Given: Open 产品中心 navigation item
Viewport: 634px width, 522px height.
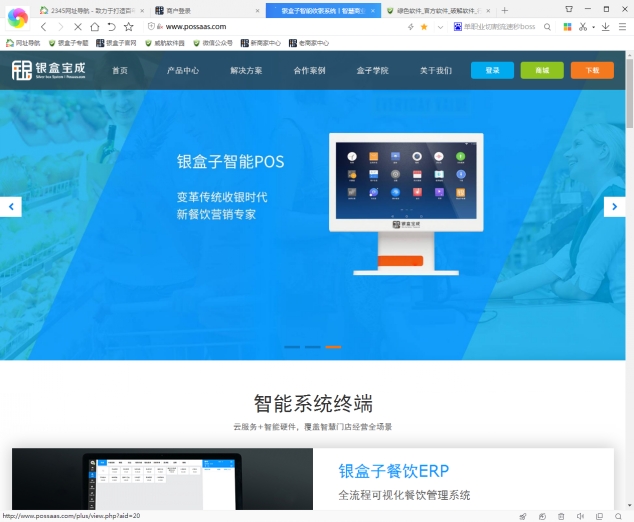Looking at the screenshot, I should pos(183,70).
